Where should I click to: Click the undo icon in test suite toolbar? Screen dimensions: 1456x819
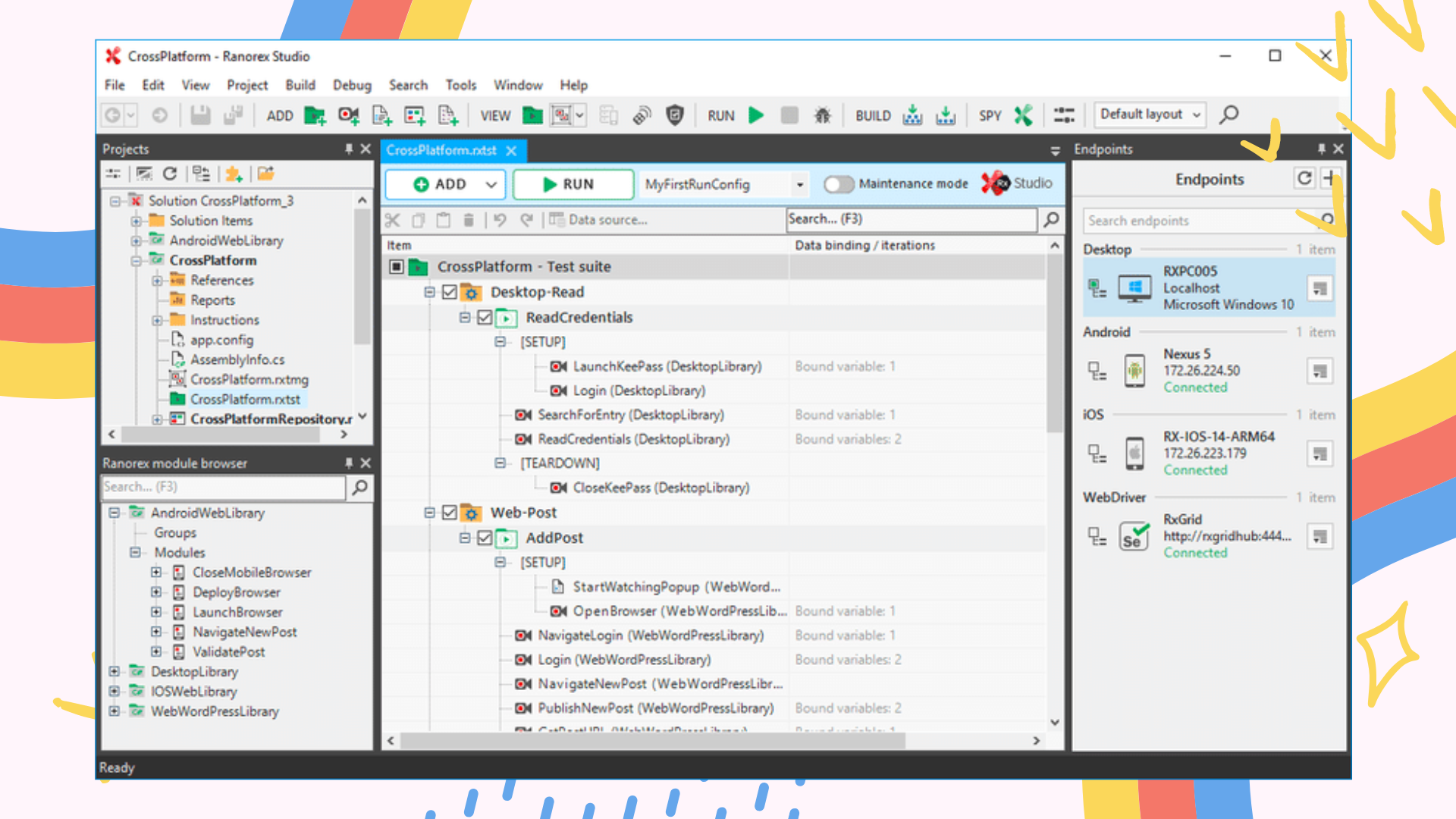point(500,220)
